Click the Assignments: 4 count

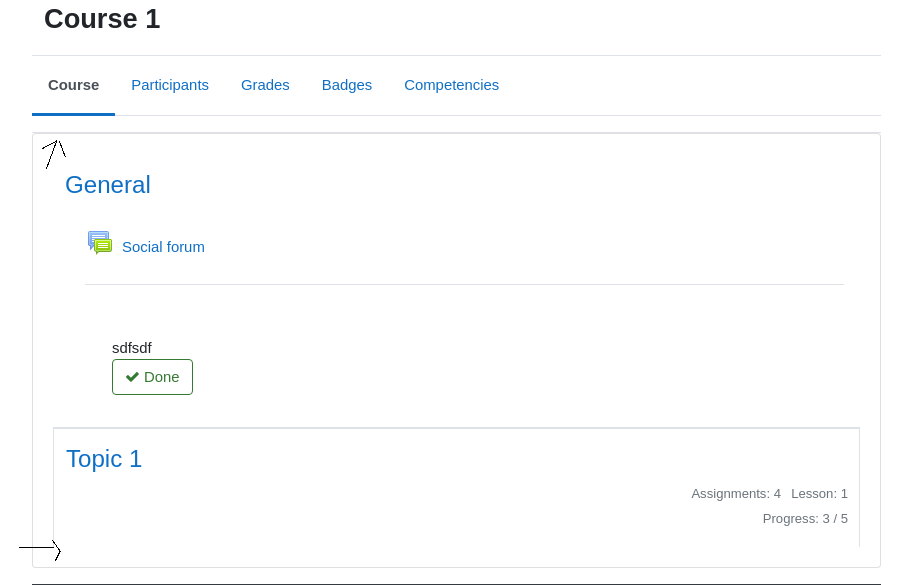pyautogui.click(x=736, y=494)
